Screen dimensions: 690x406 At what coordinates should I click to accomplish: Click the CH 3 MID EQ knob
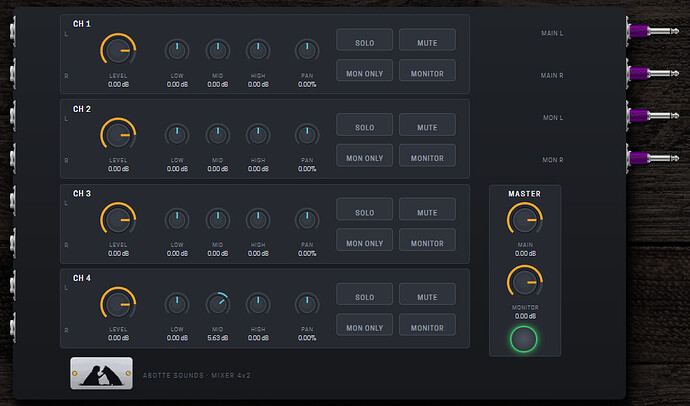[217, 219]
